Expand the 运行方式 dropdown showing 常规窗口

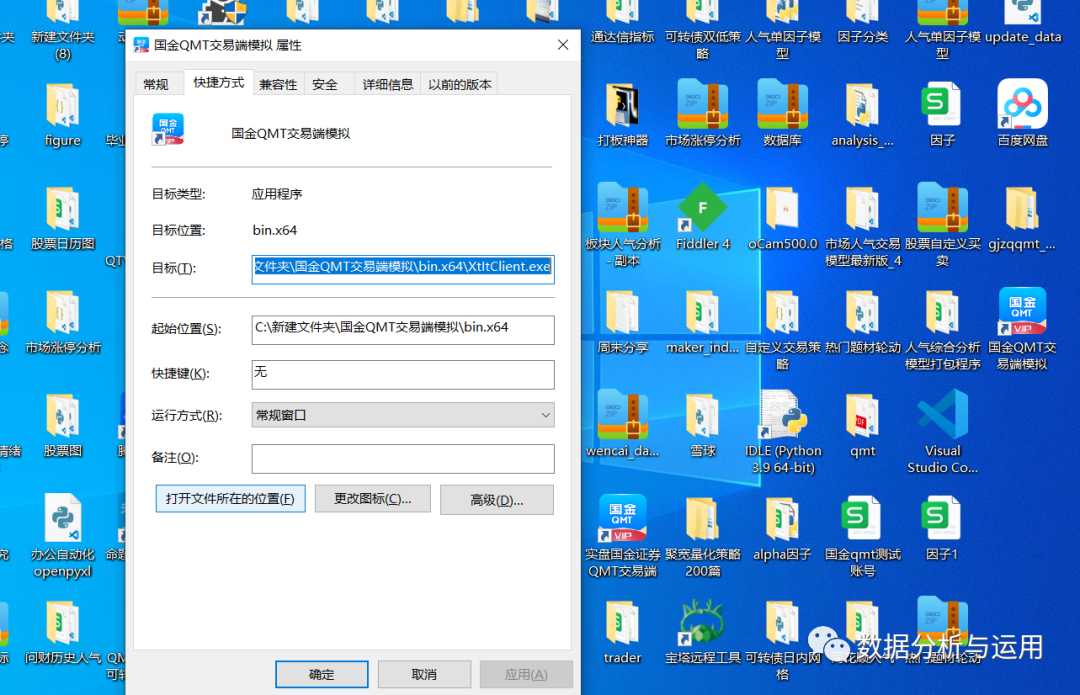coord(403,415)
